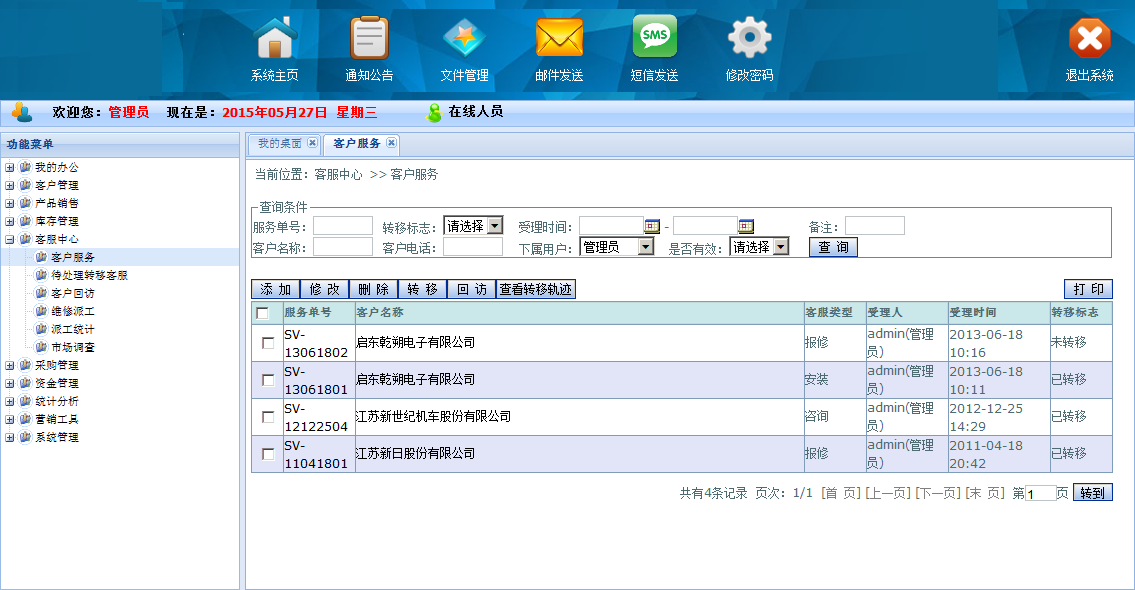
Task: Open the 文件管理 icon
Action: pos(464,40)
